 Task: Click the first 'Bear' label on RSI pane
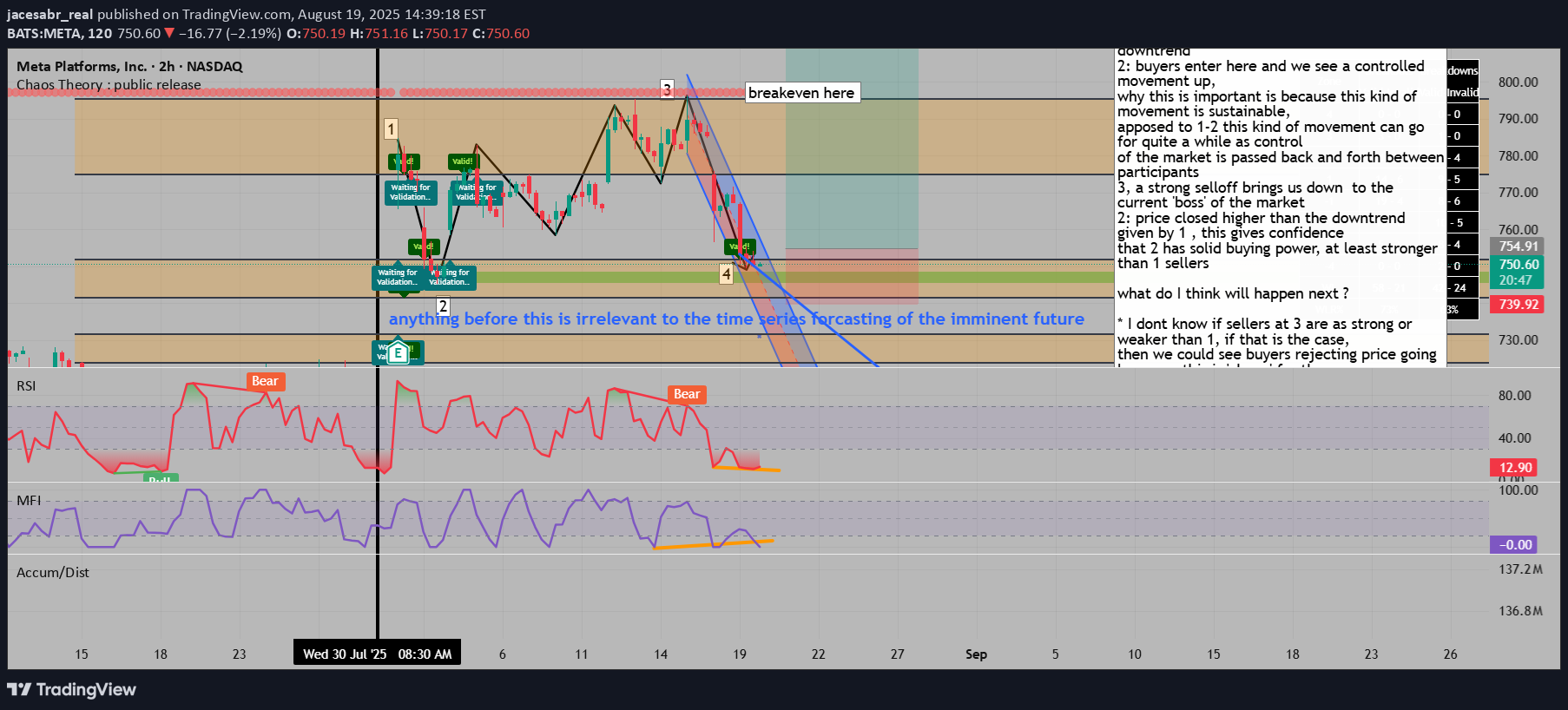click(265, 381)
